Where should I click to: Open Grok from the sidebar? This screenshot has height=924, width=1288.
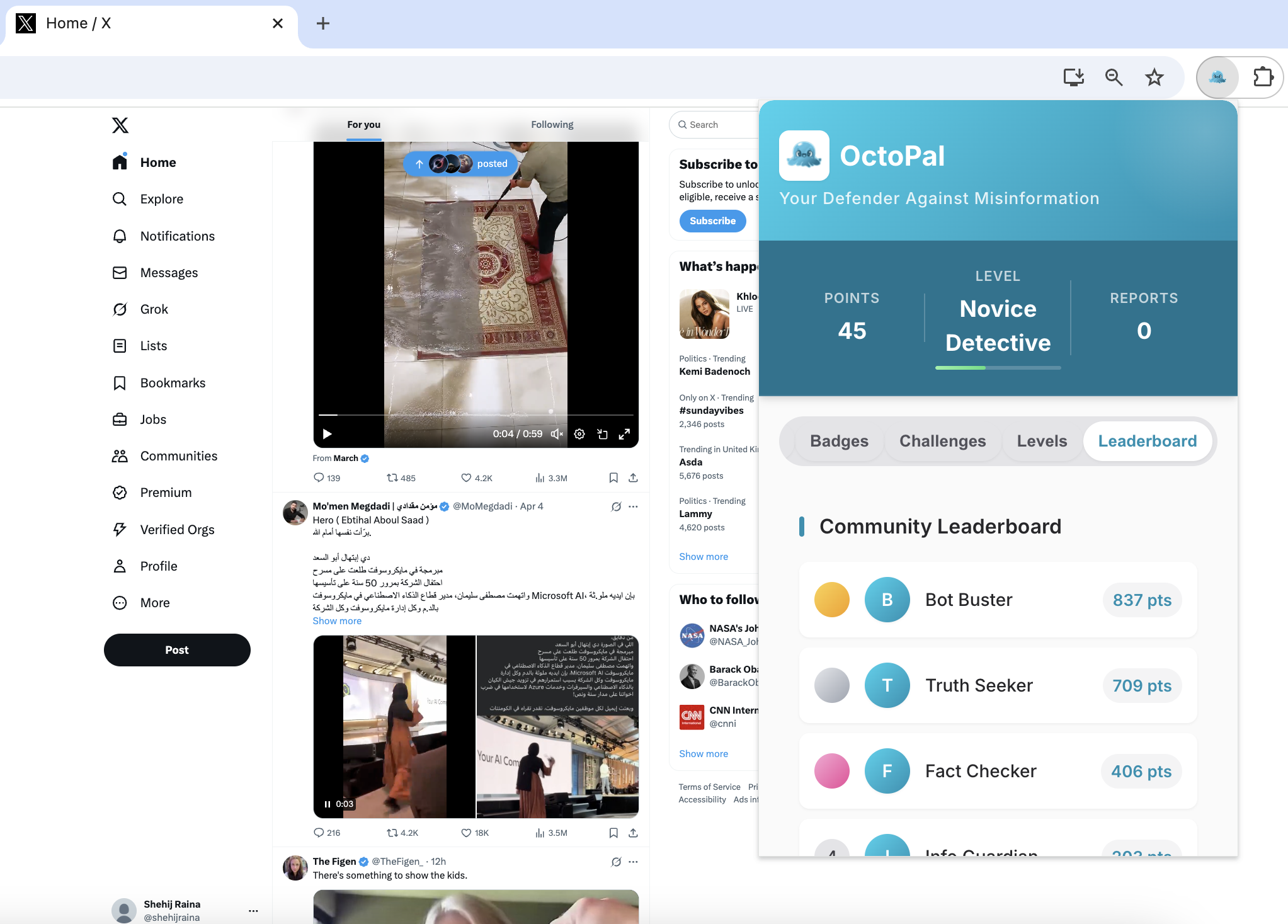pos(154,309)
